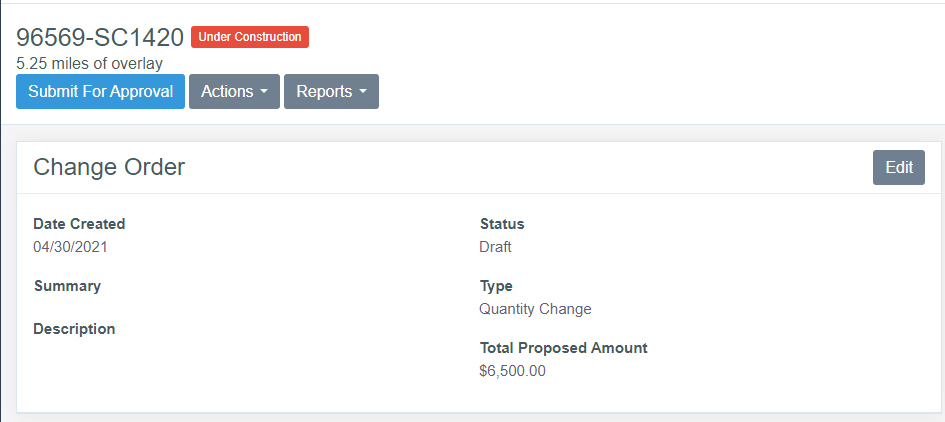
Task: Select the date value 04/30/2021
Action: point(68,247)
